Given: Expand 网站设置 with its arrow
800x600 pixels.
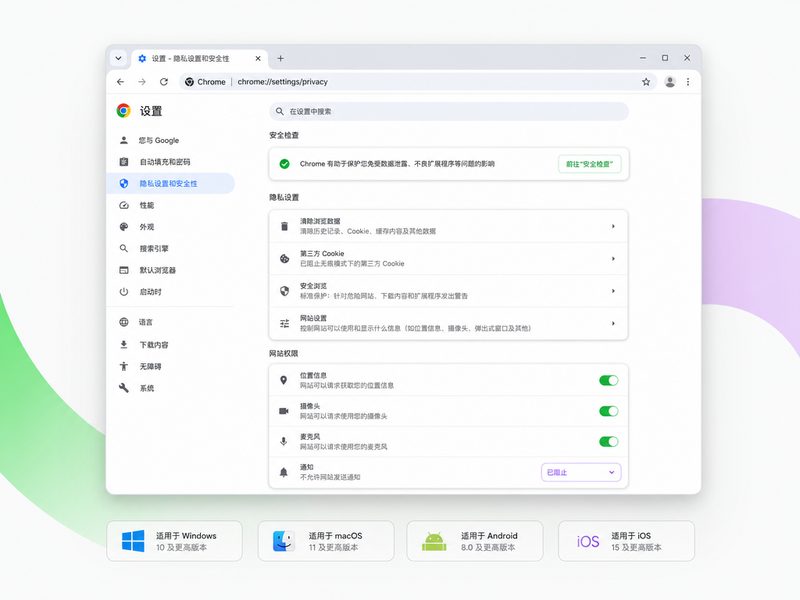Looking at the screenshot, I should tap(613, 323).
